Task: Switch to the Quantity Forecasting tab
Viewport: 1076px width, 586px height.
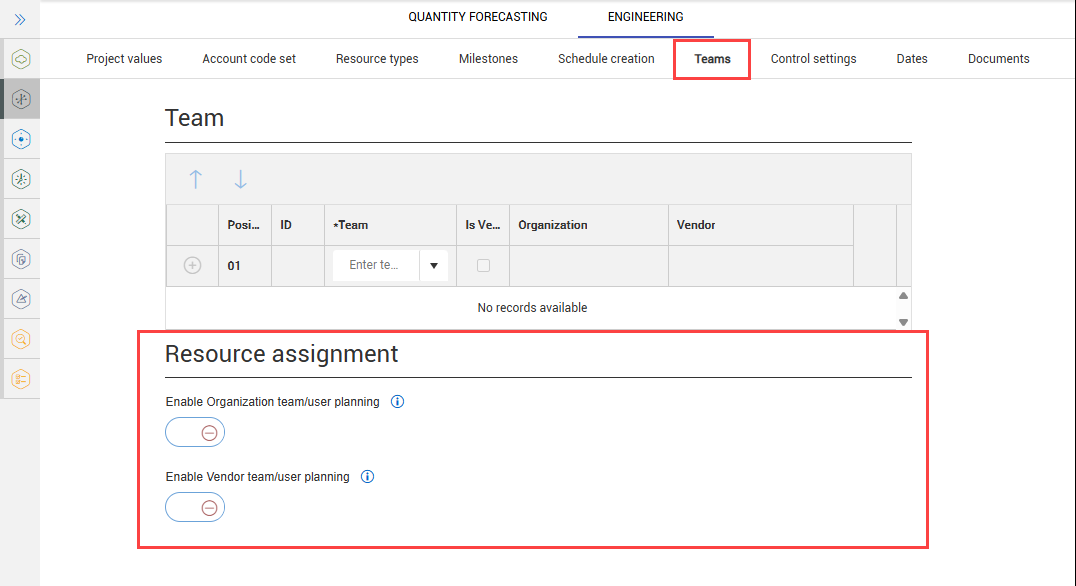Action: tap(477, 17)
